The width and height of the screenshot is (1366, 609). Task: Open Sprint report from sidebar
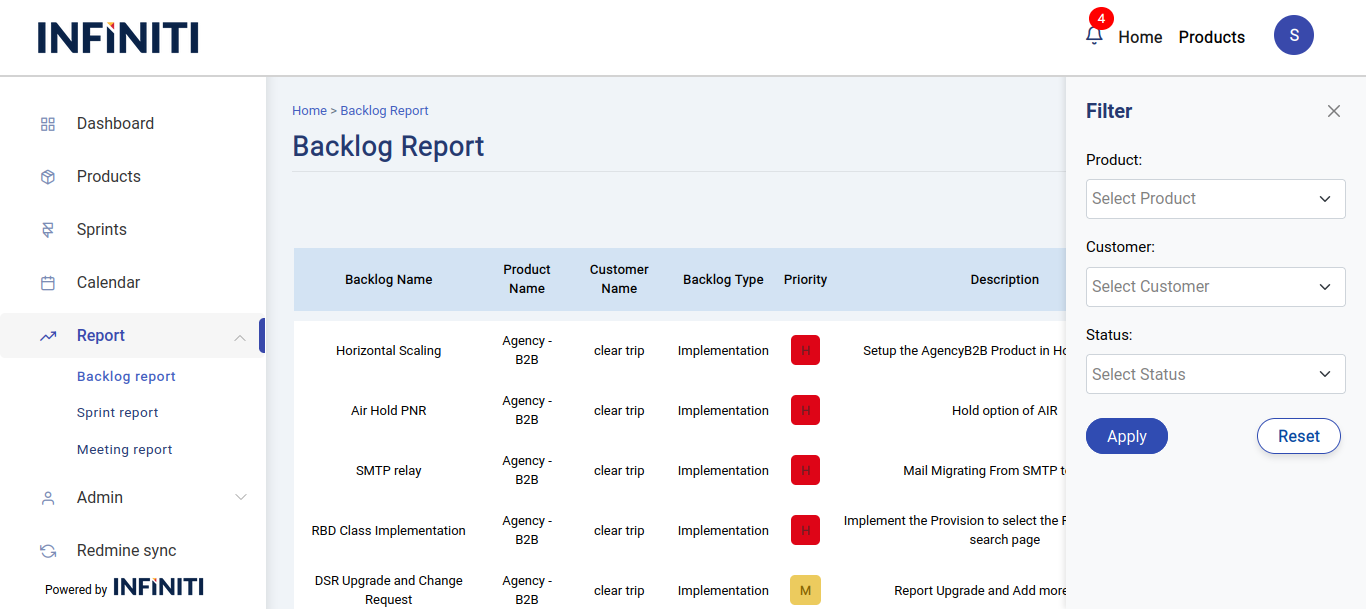pos(117,413)
